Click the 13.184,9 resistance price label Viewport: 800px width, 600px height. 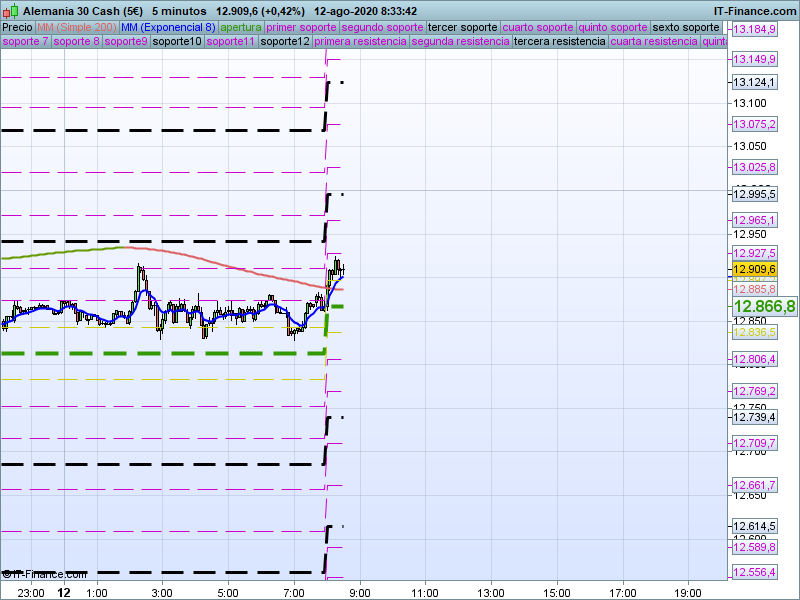click(x=755, y=29)
